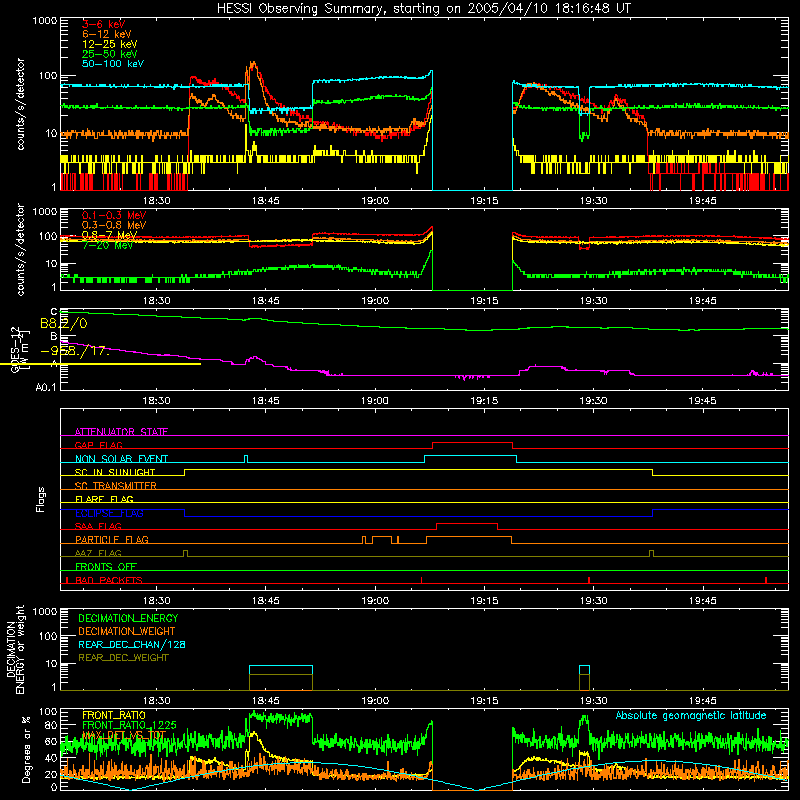Select the red 3-6 keV legend label
The image size is (800, 800).
pos(104,24)
